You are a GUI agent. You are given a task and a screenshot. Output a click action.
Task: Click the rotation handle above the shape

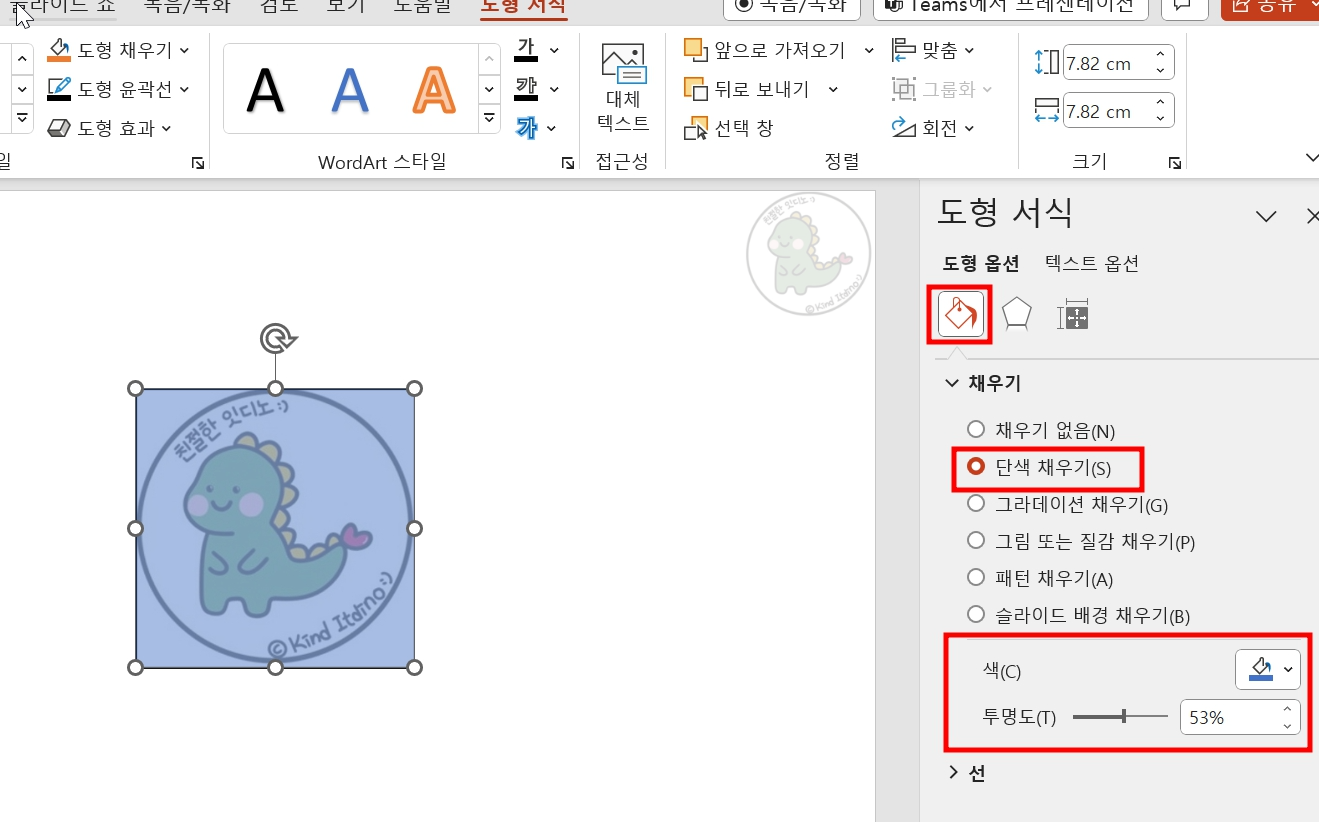pyautogui.click(x=276, y=339)
